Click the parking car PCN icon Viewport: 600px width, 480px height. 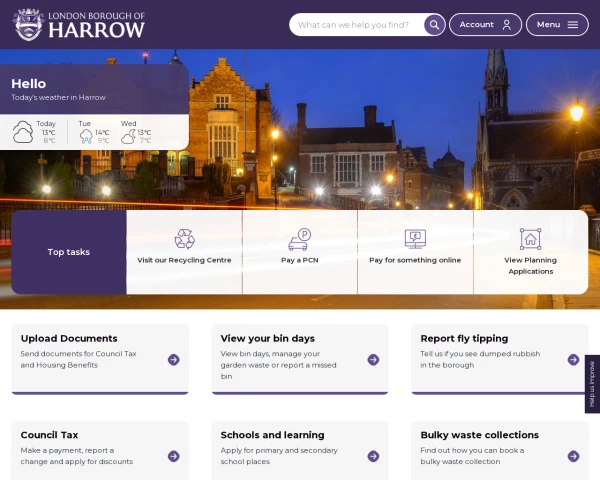tap(300, 239)
